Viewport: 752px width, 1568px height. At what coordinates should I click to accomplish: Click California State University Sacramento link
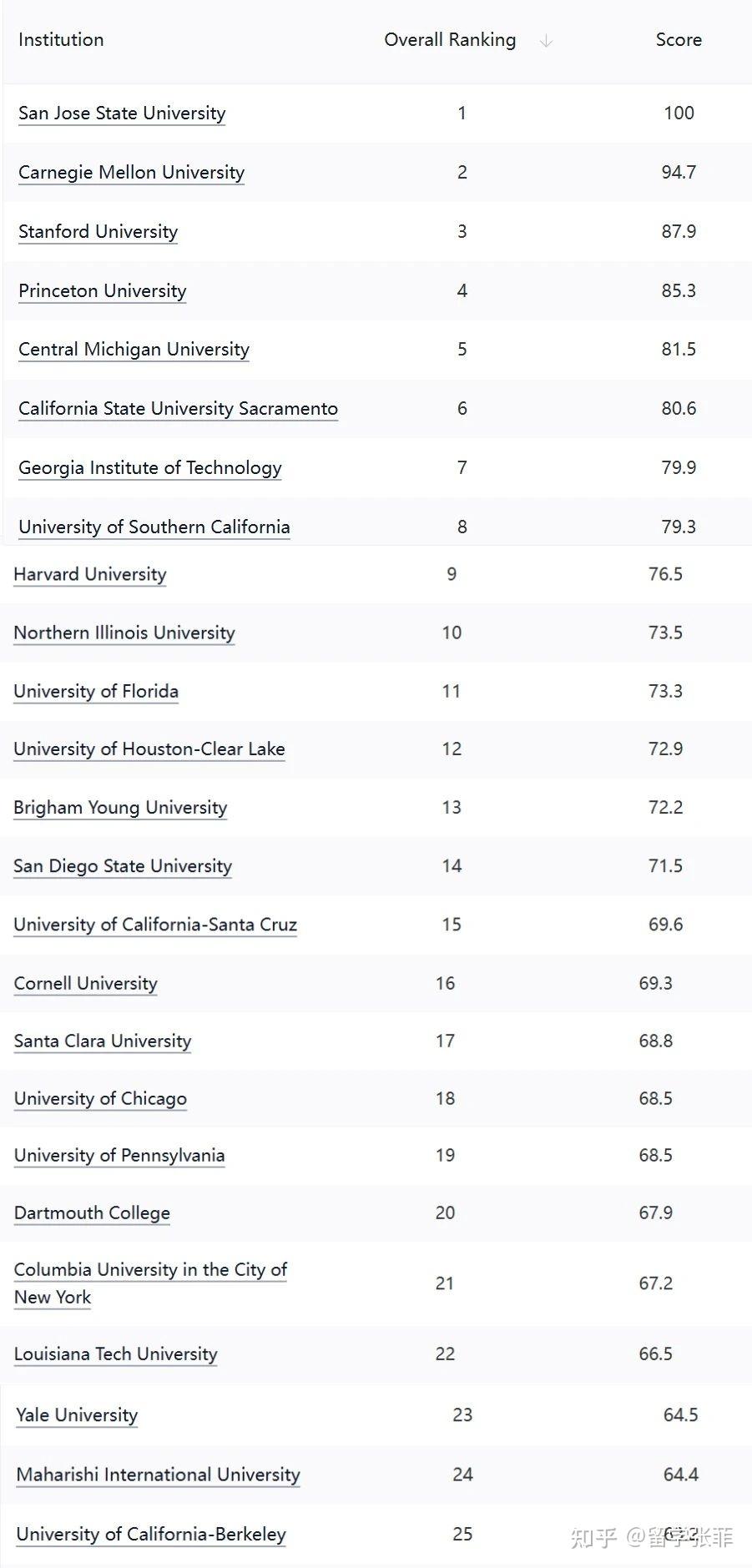pyautogui.click(x=178, y=409)
